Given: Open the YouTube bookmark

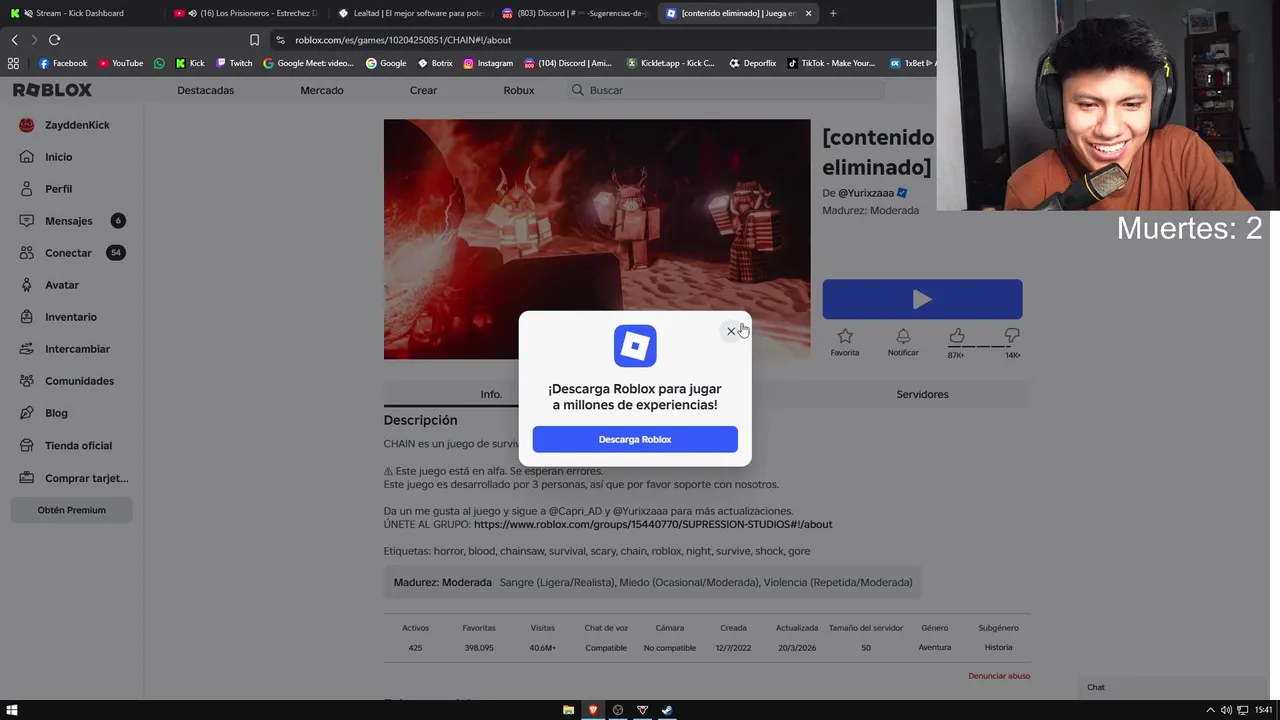Looking at the screenshot, I should (121, 63).
